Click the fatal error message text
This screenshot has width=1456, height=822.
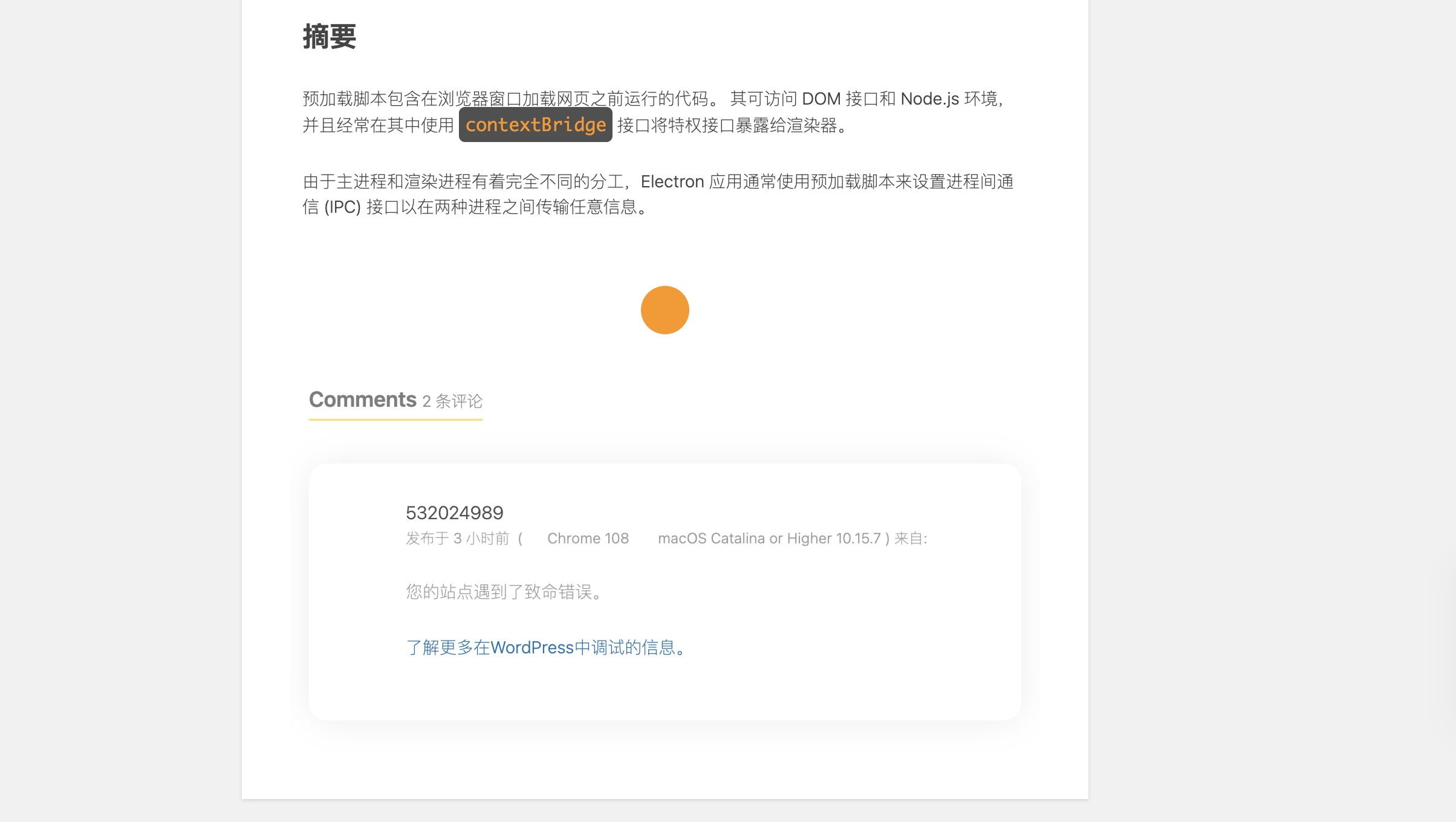click(x=504, y=592)
